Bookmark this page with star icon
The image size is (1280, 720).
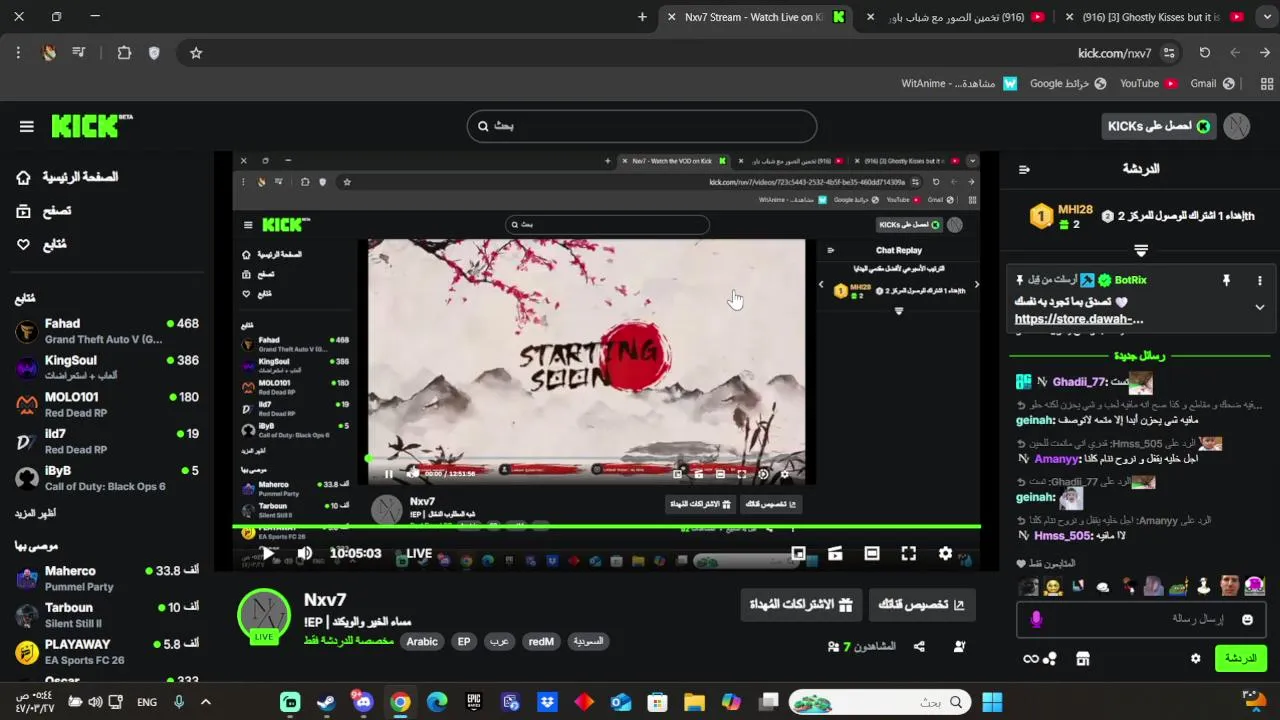[196, 53]
